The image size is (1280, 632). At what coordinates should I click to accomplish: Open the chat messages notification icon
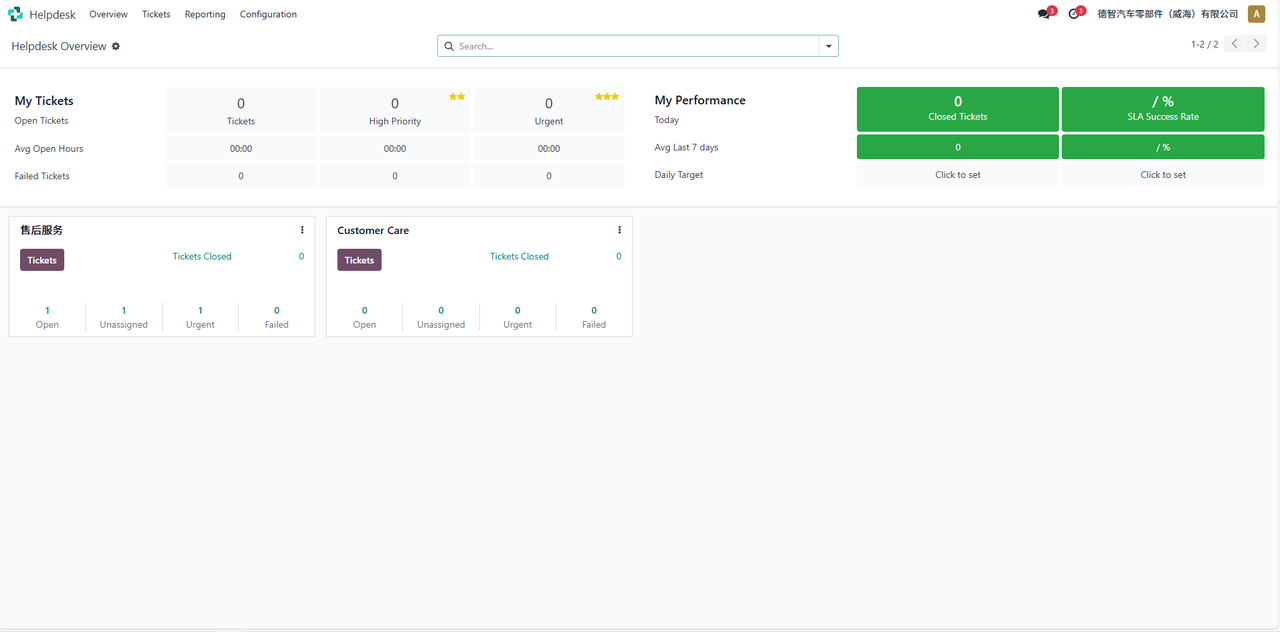pos(1044,14)
